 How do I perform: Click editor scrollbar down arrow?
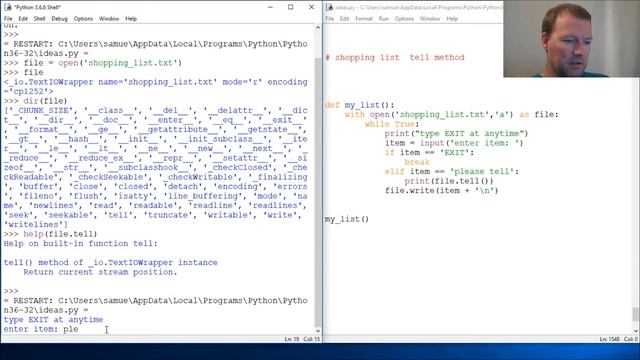(636, 331)
